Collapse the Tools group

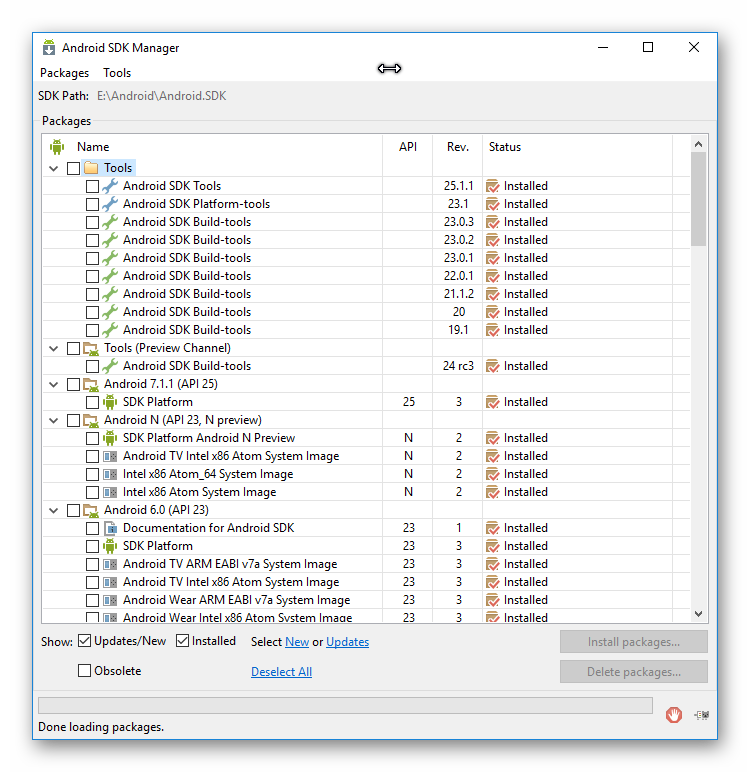click(x=54, y=168)
